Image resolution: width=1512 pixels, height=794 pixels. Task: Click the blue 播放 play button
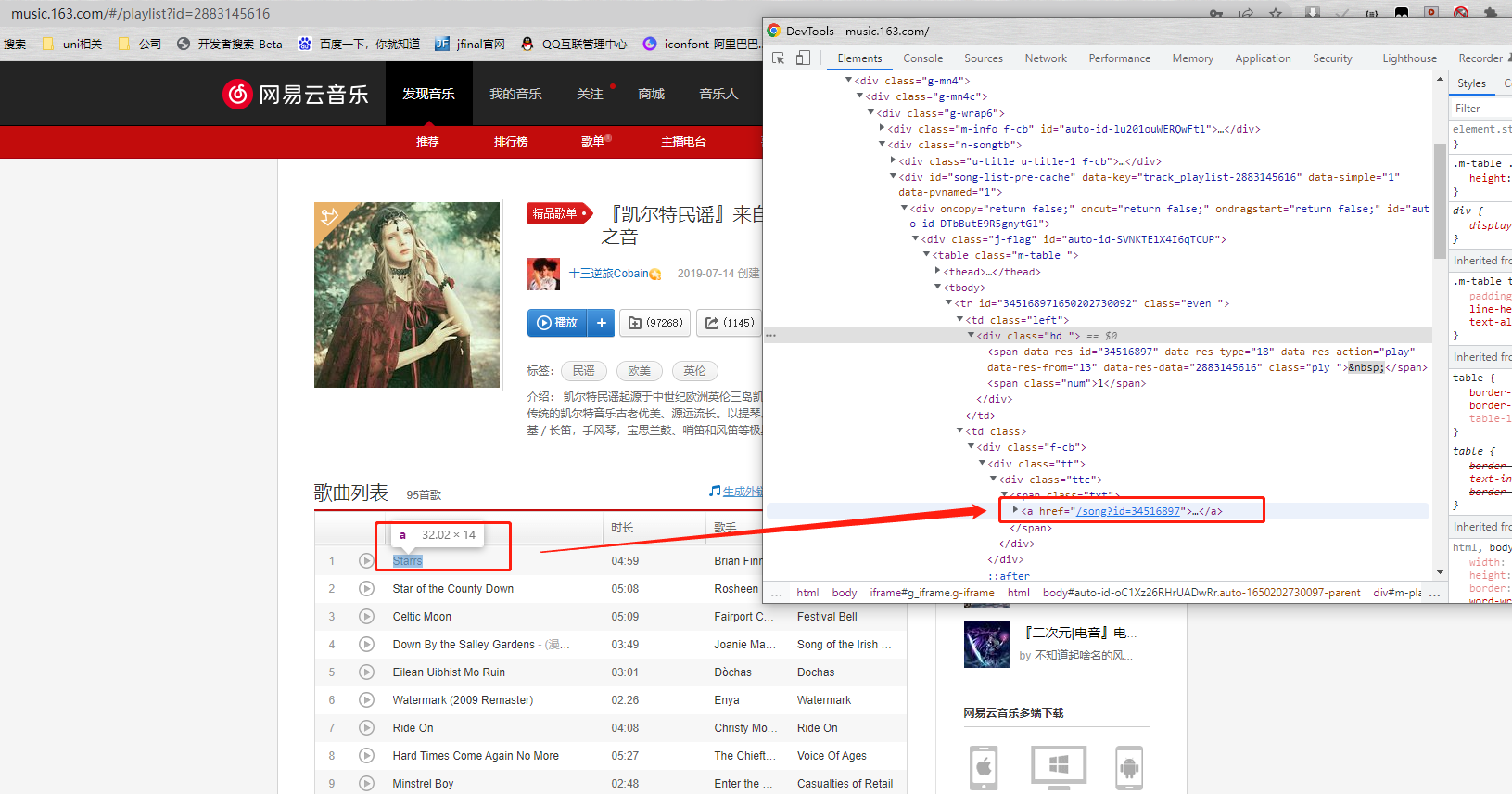click(557, 323)
